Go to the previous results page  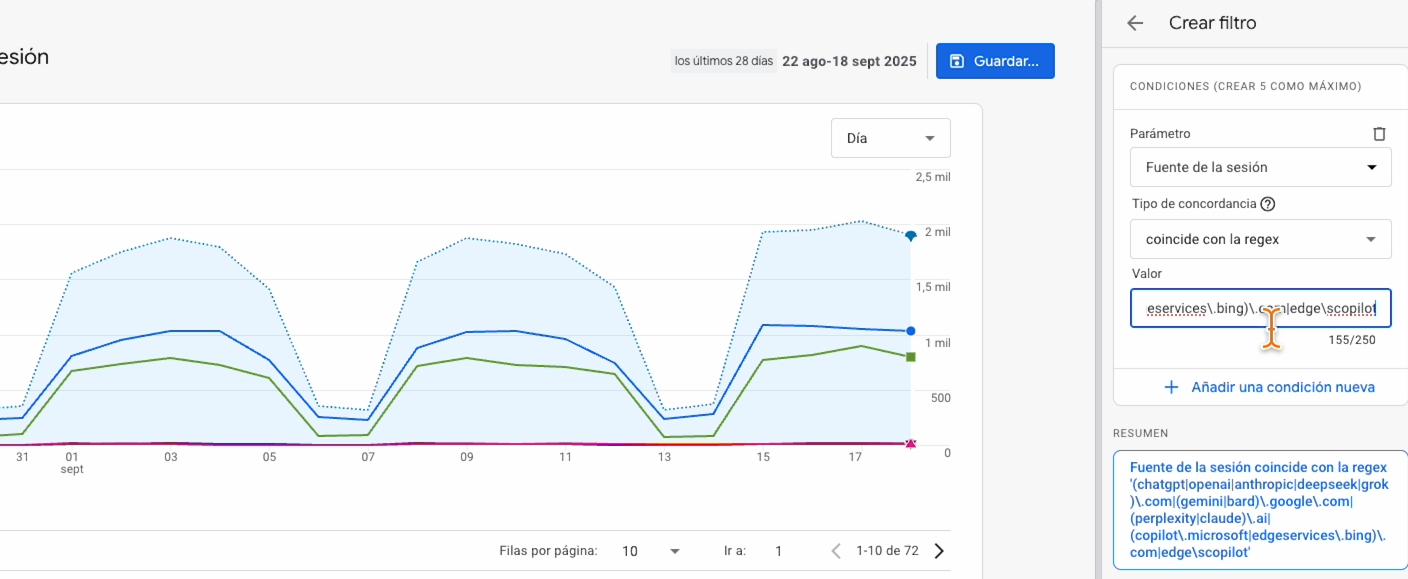coord(836,551)
